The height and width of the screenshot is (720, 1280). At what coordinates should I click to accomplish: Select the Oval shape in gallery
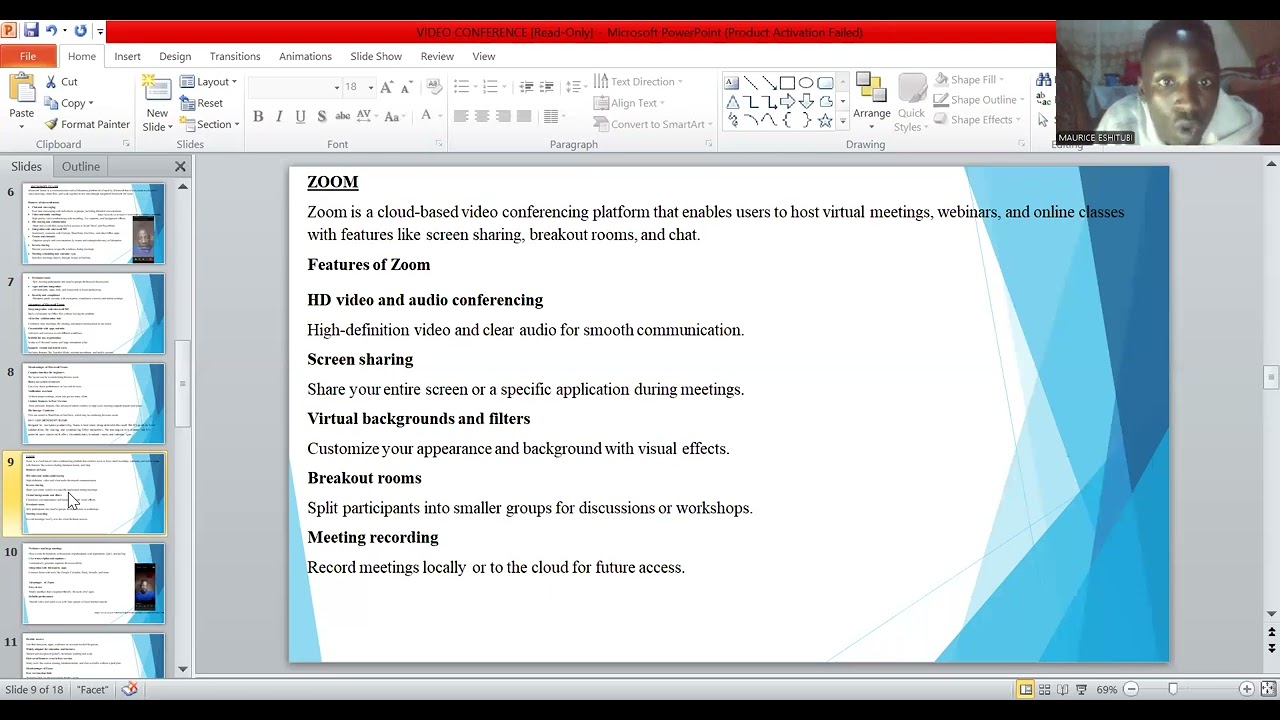(x=806, y=83)
